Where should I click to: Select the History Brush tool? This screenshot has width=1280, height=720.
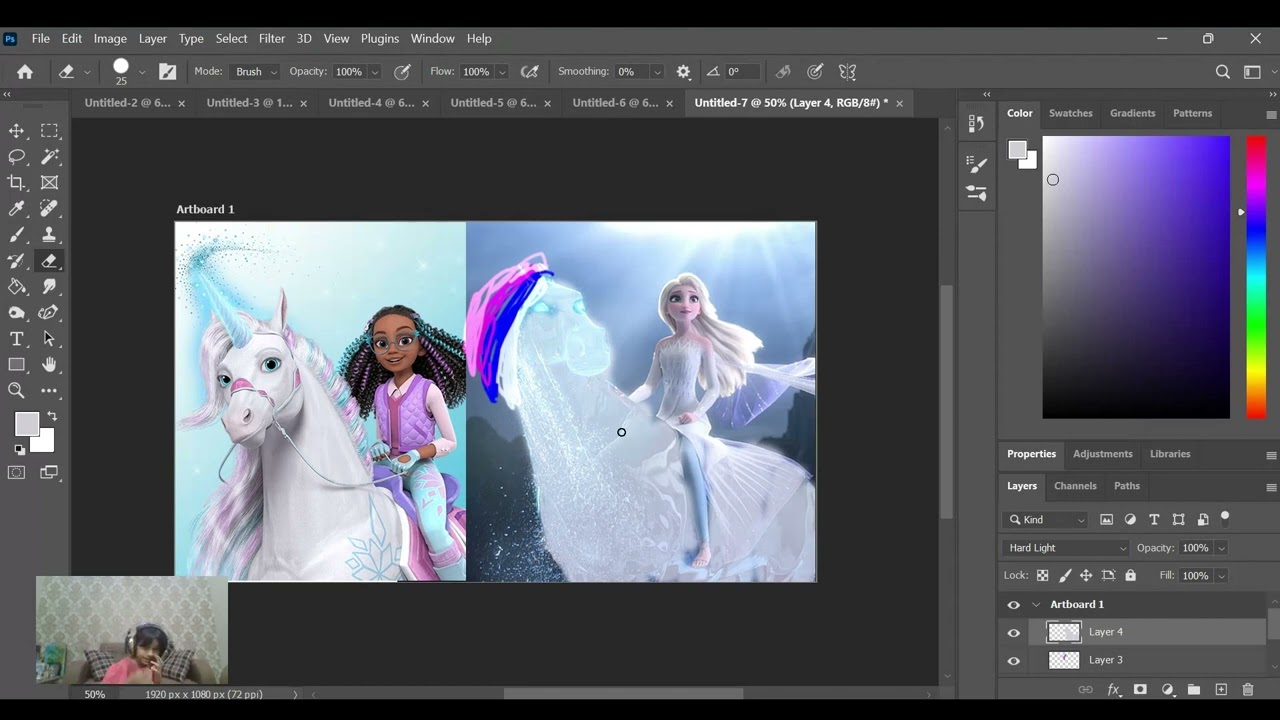[17, 261]
